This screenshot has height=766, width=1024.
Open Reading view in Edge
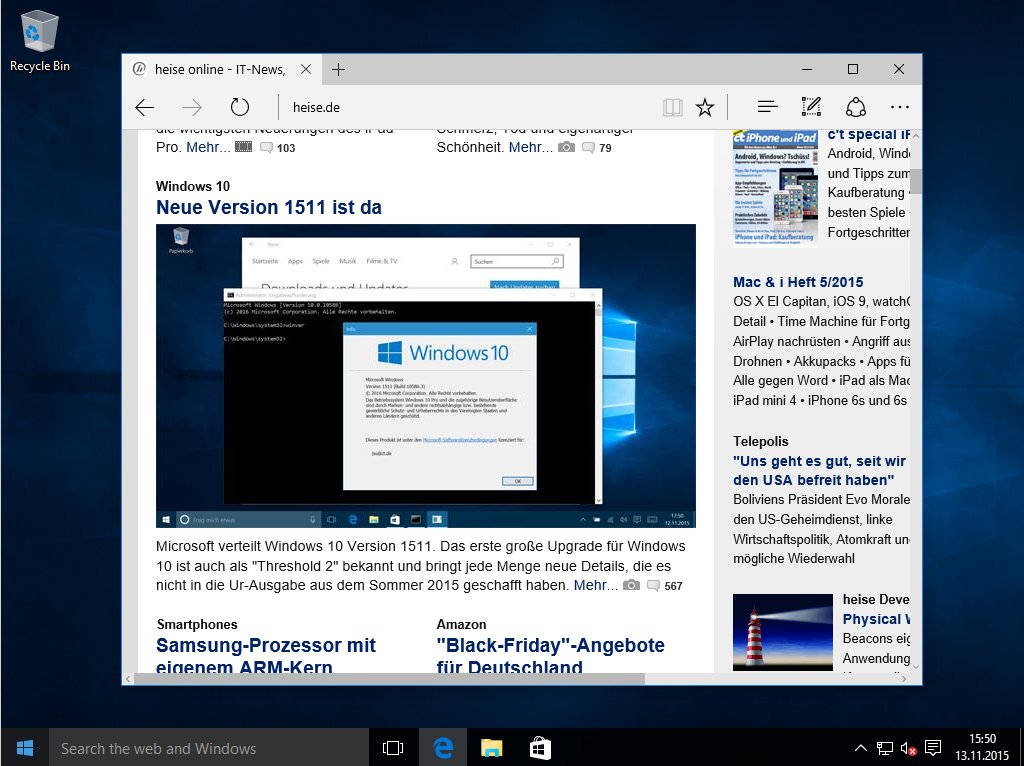tap(673, 108)
